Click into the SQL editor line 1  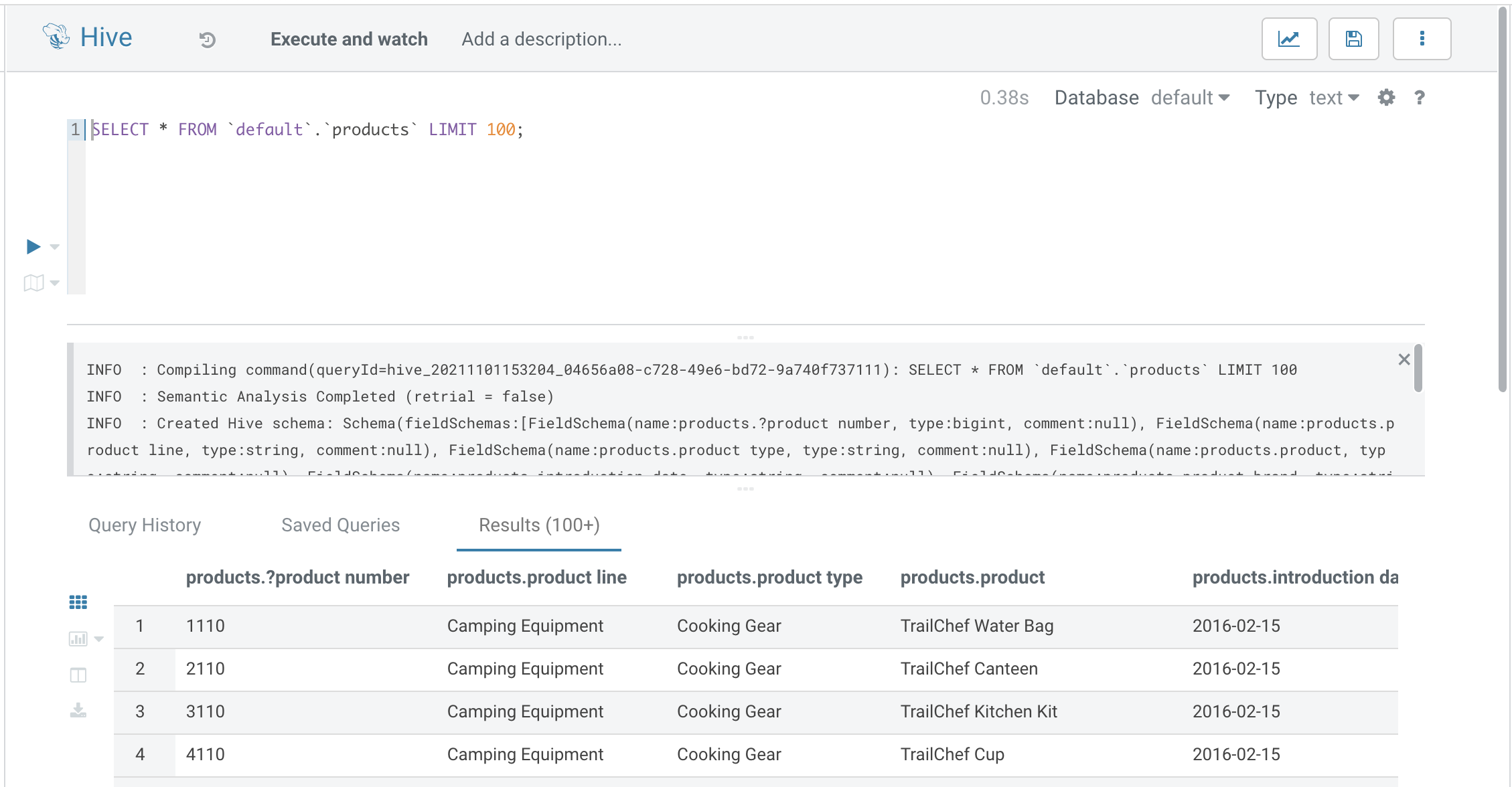[x=755, y=130]
